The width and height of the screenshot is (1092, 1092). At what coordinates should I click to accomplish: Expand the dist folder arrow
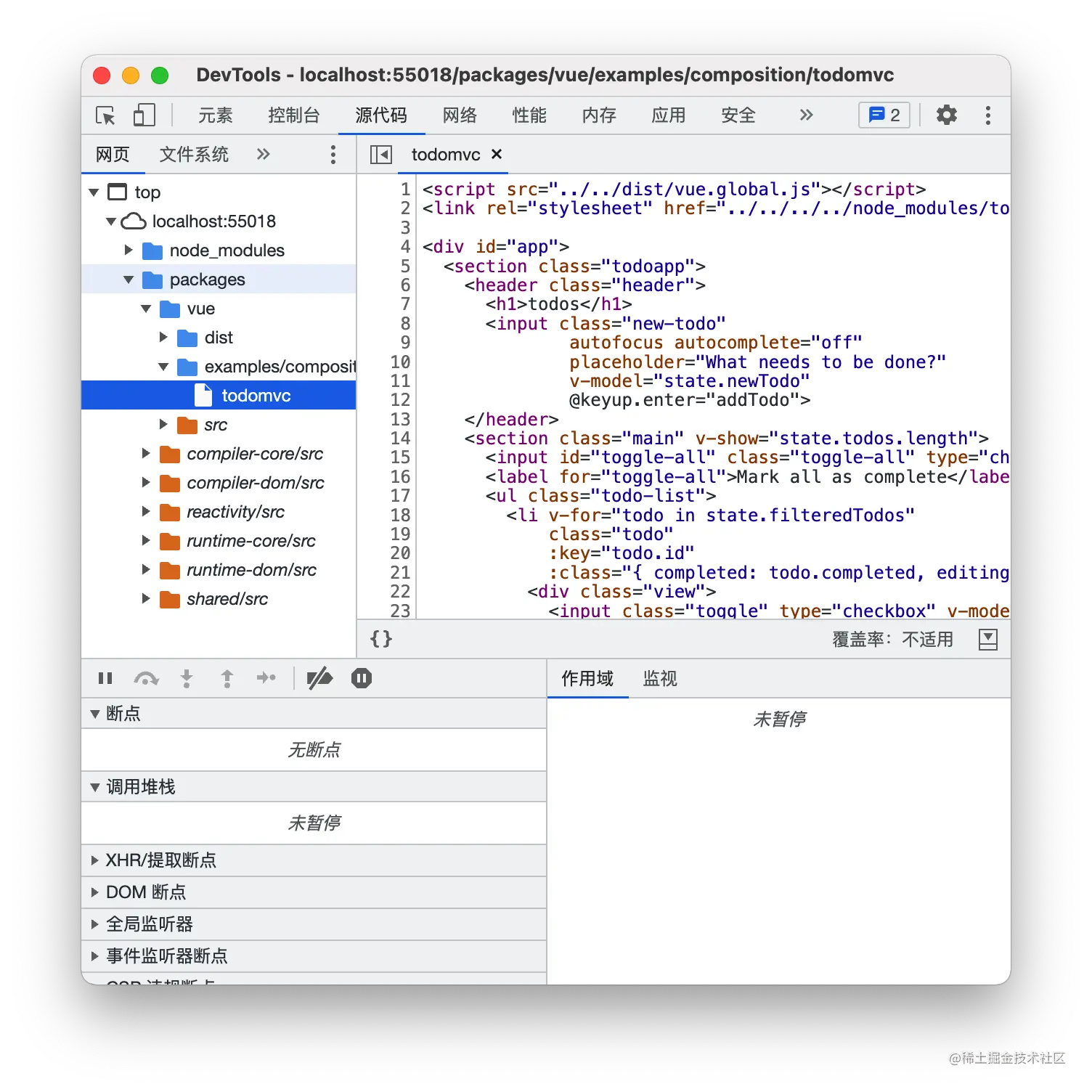pyautogui.click(x=163, y=338)
